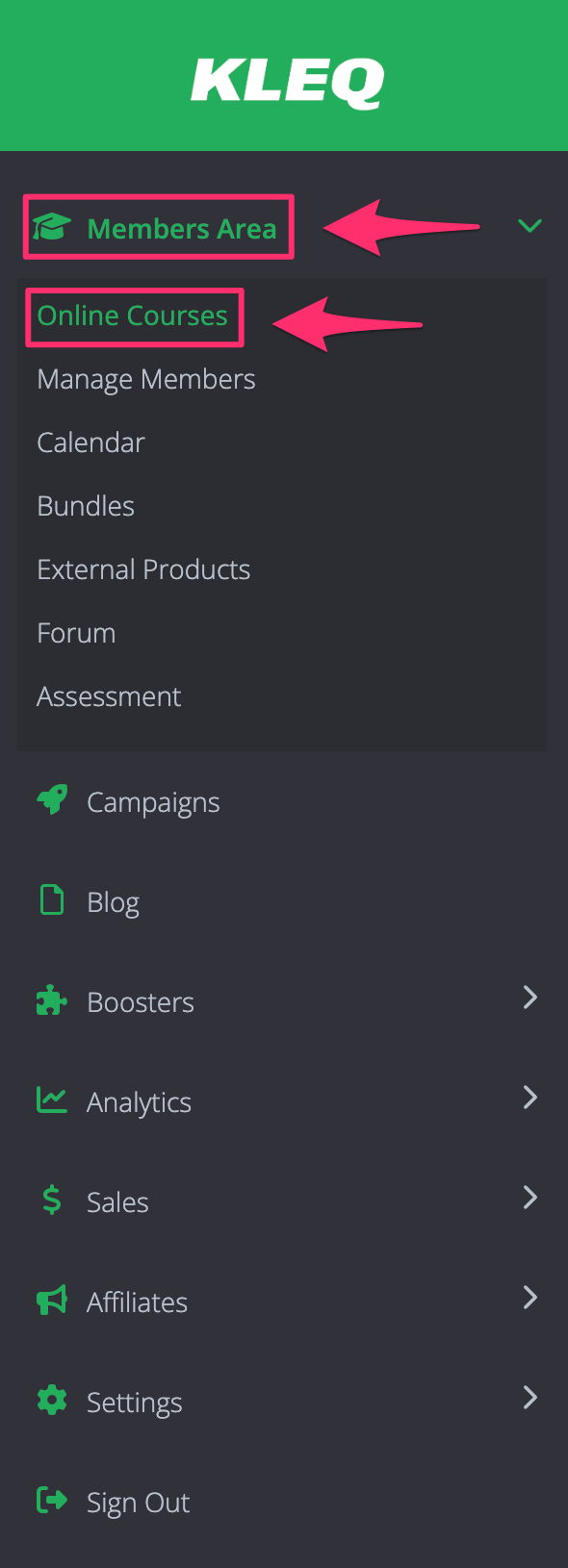
Task: Click the line chart Analytics icon
Action: (x=52, y=1100)
